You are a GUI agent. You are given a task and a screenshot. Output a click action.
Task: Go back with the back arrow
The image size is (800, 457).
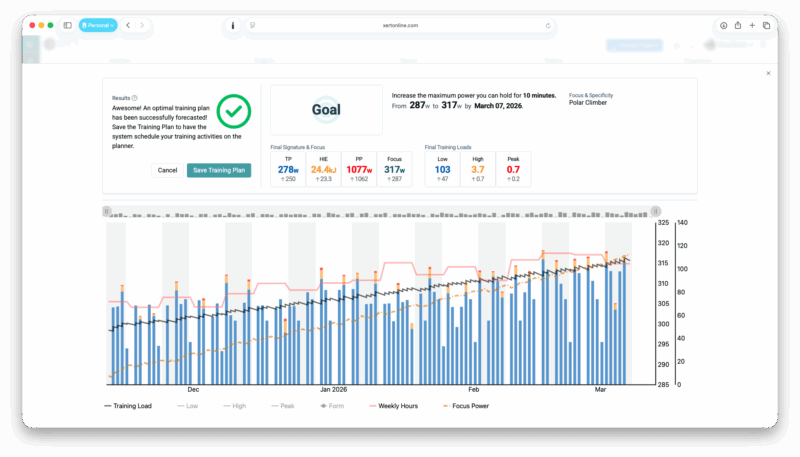click(x=128, y=25)
